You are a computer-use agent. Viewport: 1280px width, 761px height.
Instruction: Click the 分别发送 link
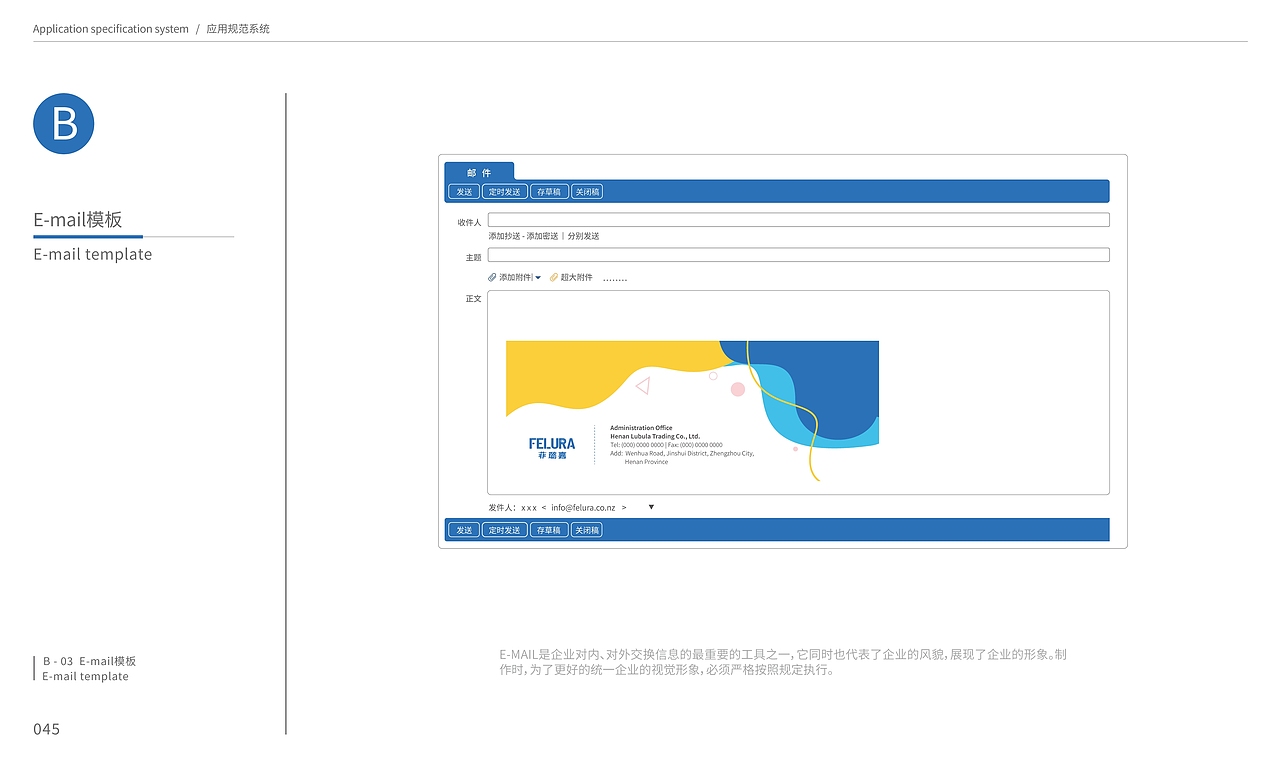[584, 236]
